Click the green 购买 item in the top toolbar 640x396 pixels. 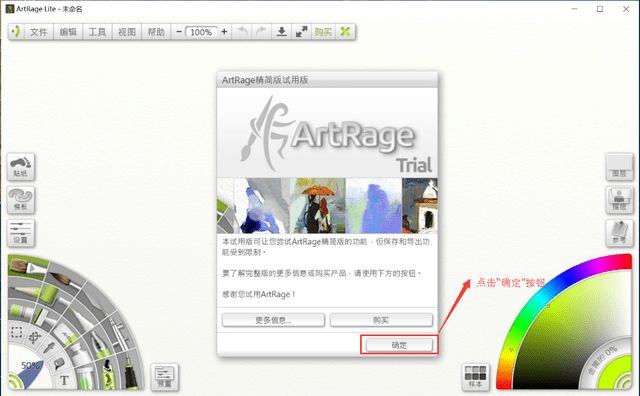click(323, 32)
